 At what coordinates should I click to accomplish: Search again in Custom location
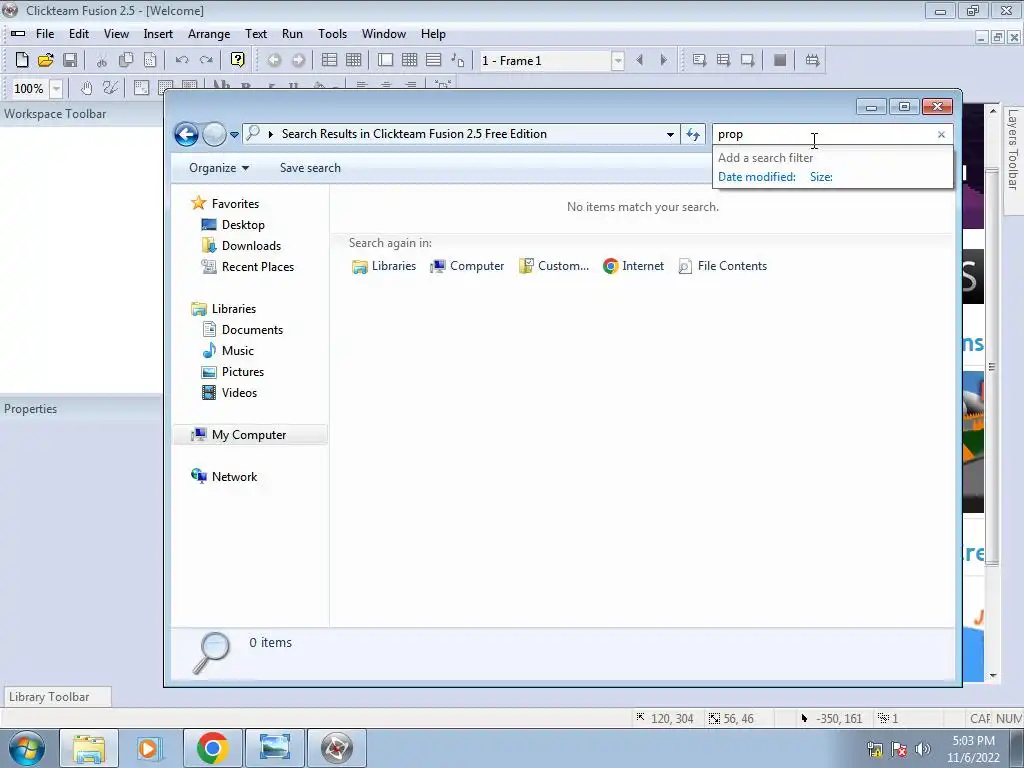[x=554, y=266]
